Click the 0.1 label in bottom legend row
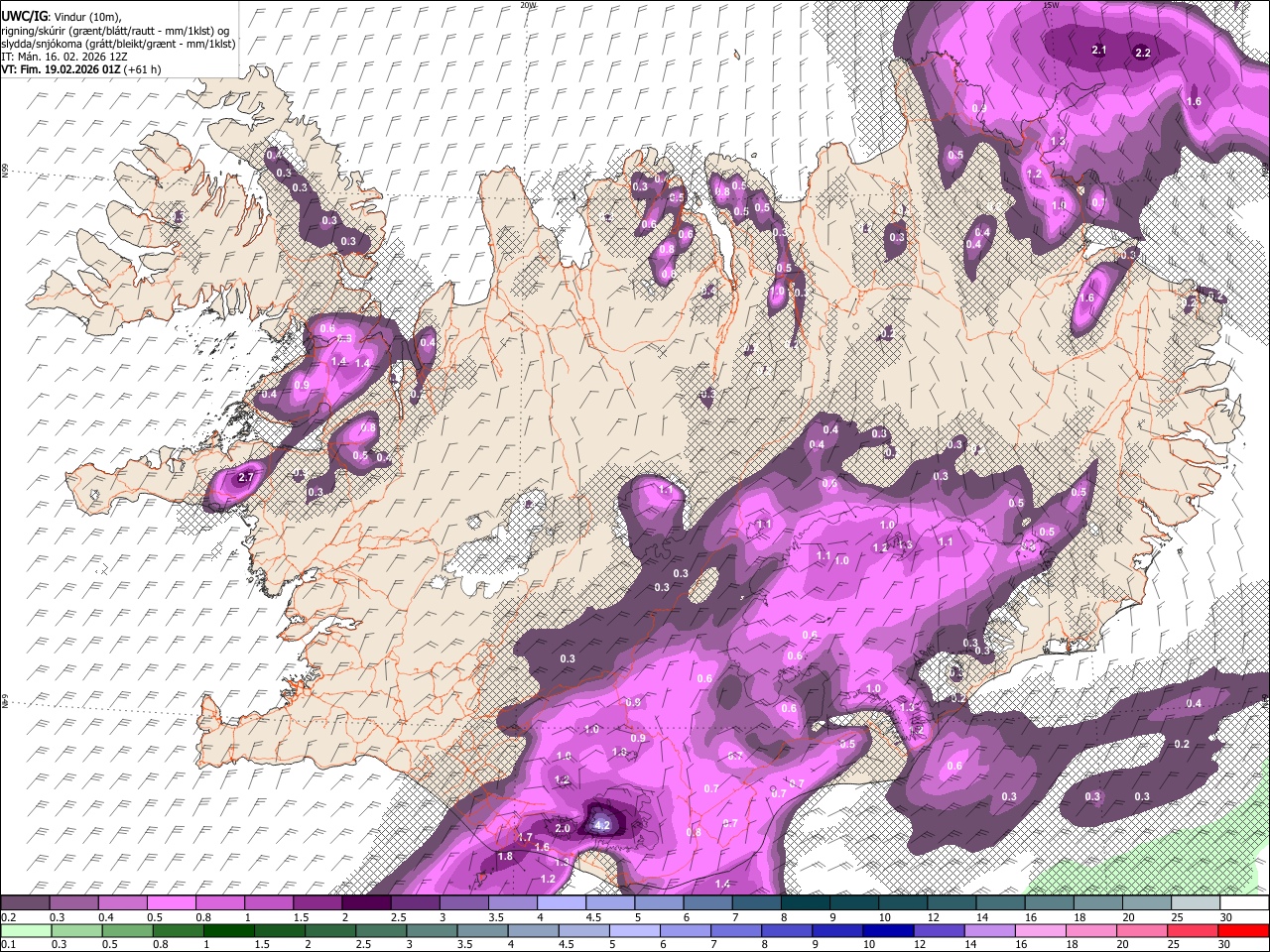1270x952 pixels. coord(9,945)
